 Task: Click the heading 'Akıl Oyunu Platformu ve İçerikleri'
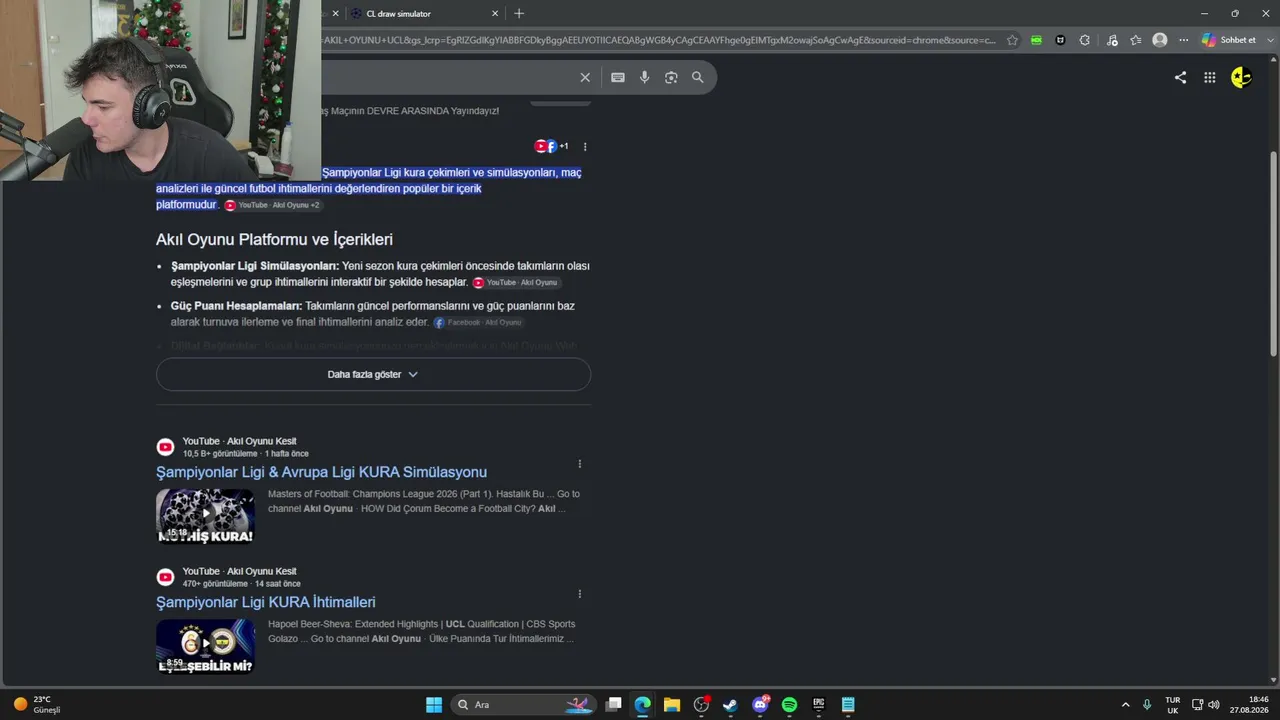click(274, 239)
